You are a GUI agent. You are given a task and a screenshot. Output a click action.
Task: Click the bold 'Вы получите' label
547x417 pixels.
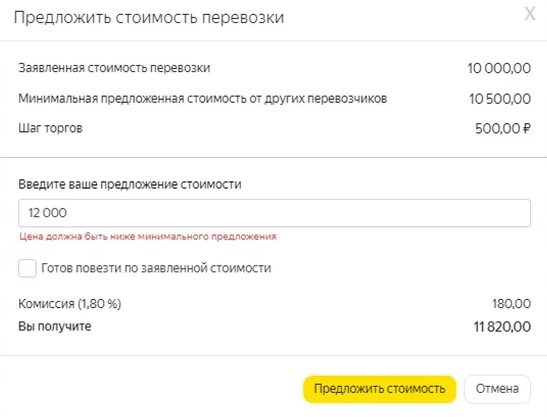click(55, 326)
